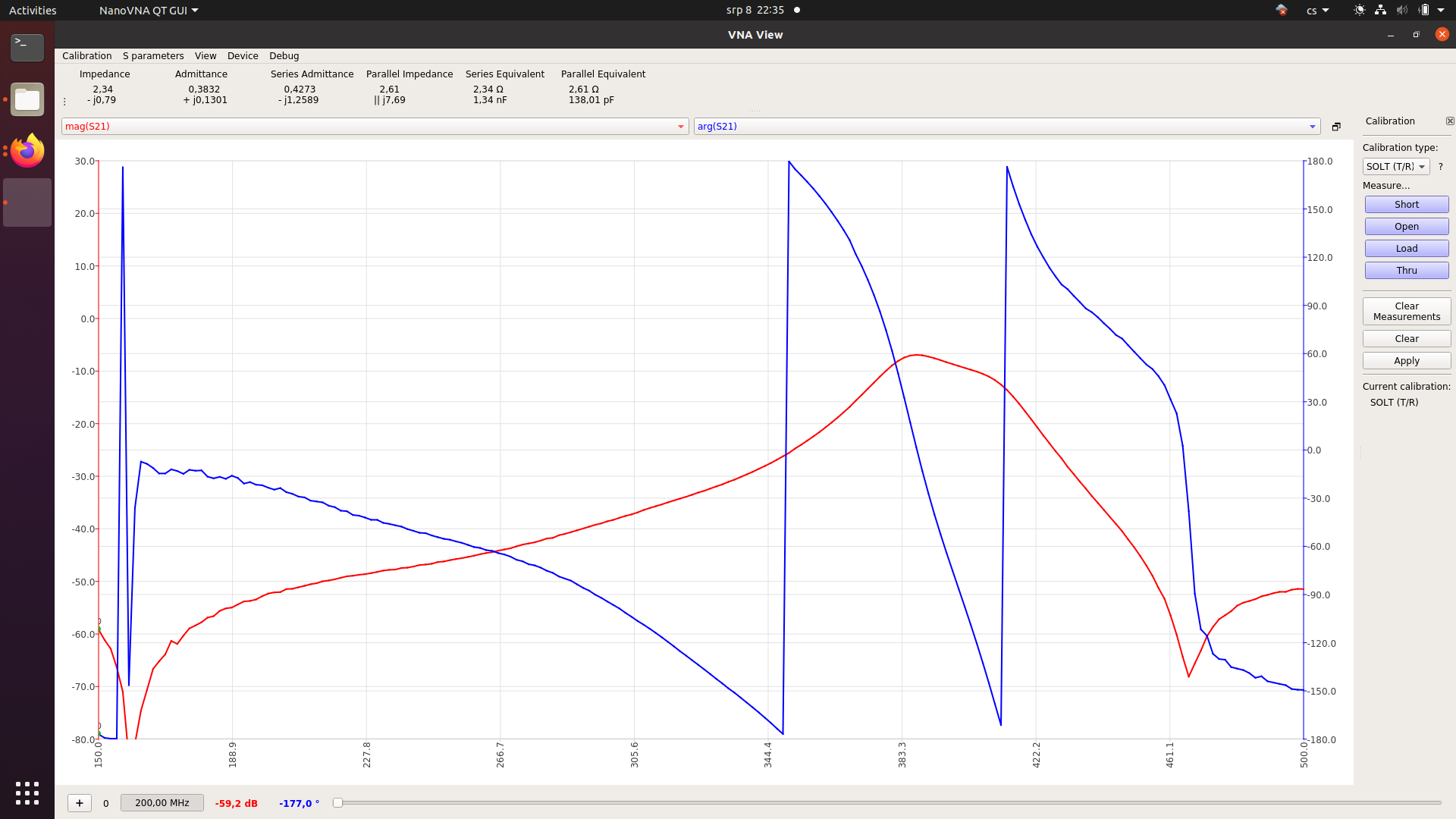1456x819 pixels.
Task: Click the marker frequency slider handle
Action: [x=338, y=803]
